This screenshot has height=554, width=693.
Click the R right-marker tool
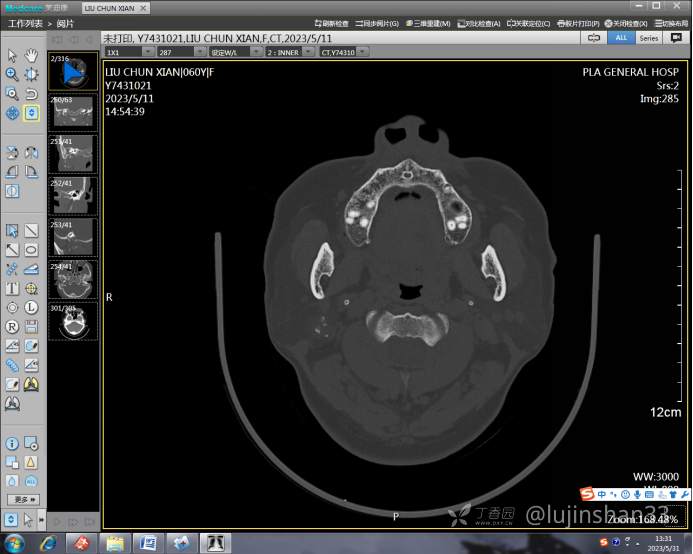12,326
